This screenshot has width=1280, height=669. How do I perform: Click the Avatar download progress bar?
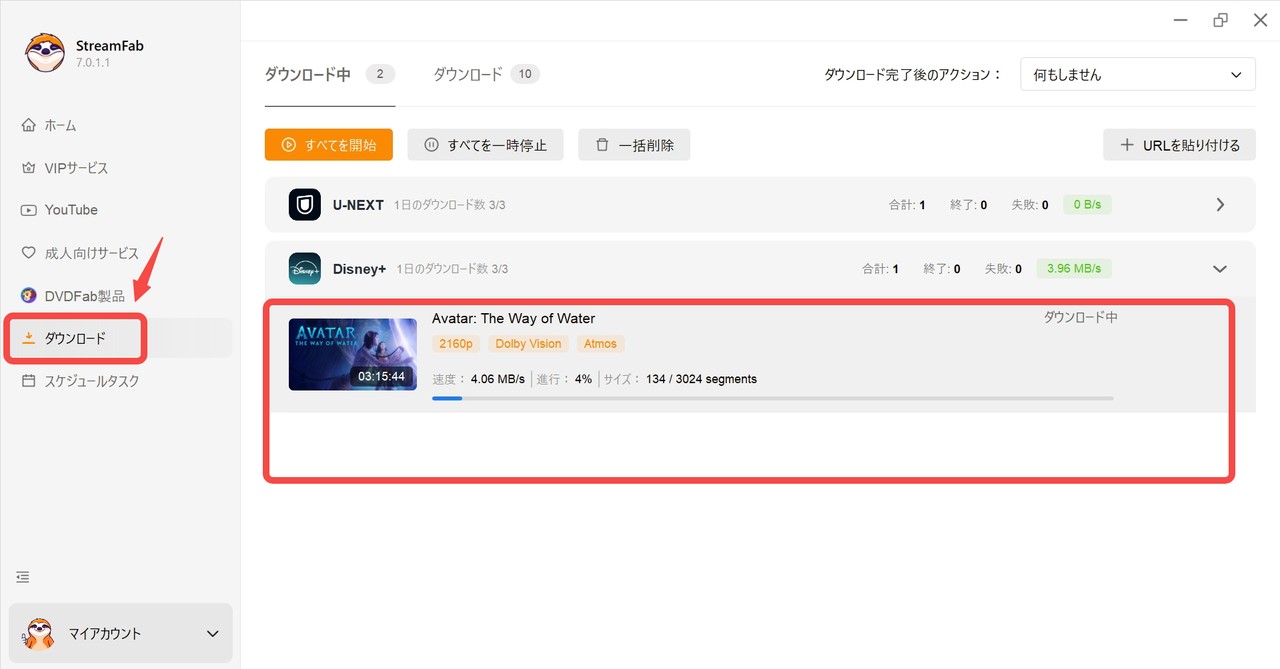point(772,398)
